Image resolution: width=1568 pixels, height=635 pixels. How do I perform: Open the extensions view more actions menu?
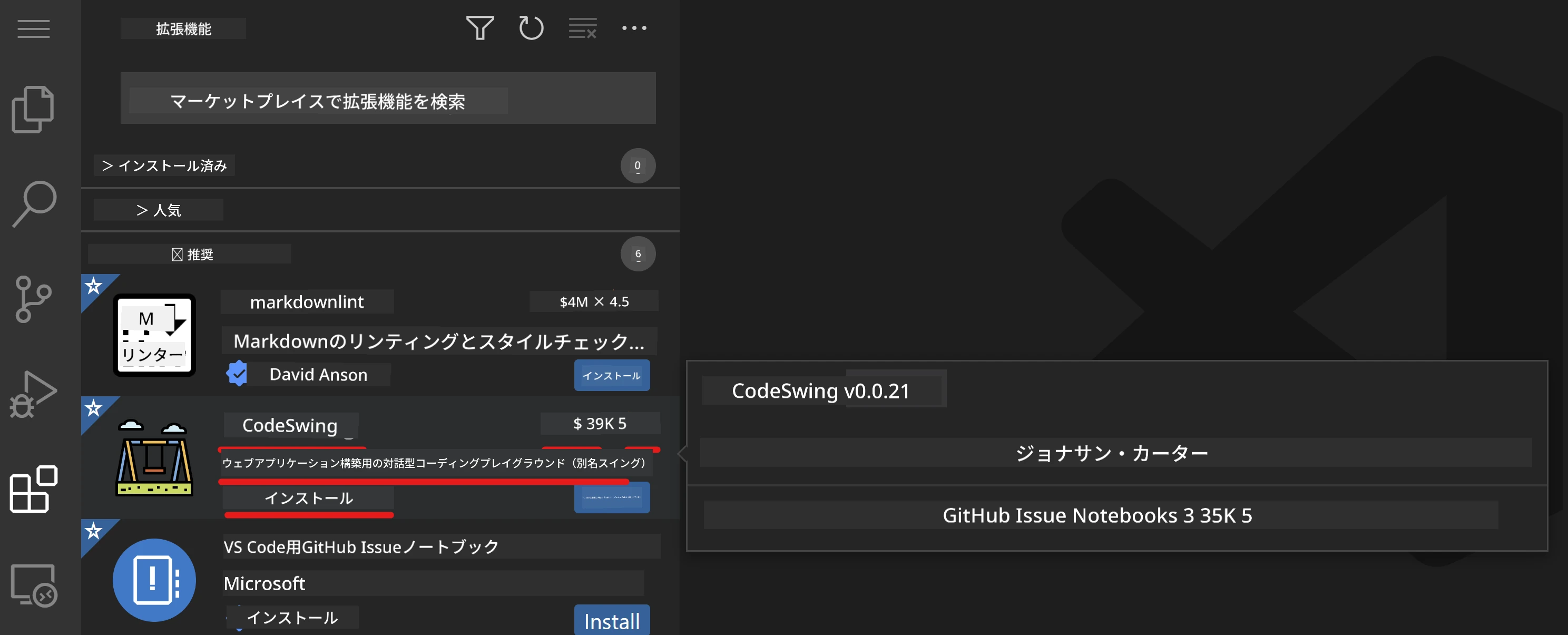point(634,28)
